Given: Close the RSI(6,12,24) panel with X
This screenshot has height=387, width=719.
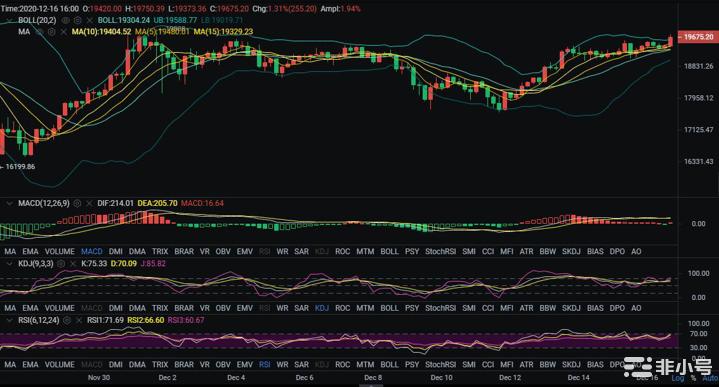Looking at the screenshot, I should [78, 320].
